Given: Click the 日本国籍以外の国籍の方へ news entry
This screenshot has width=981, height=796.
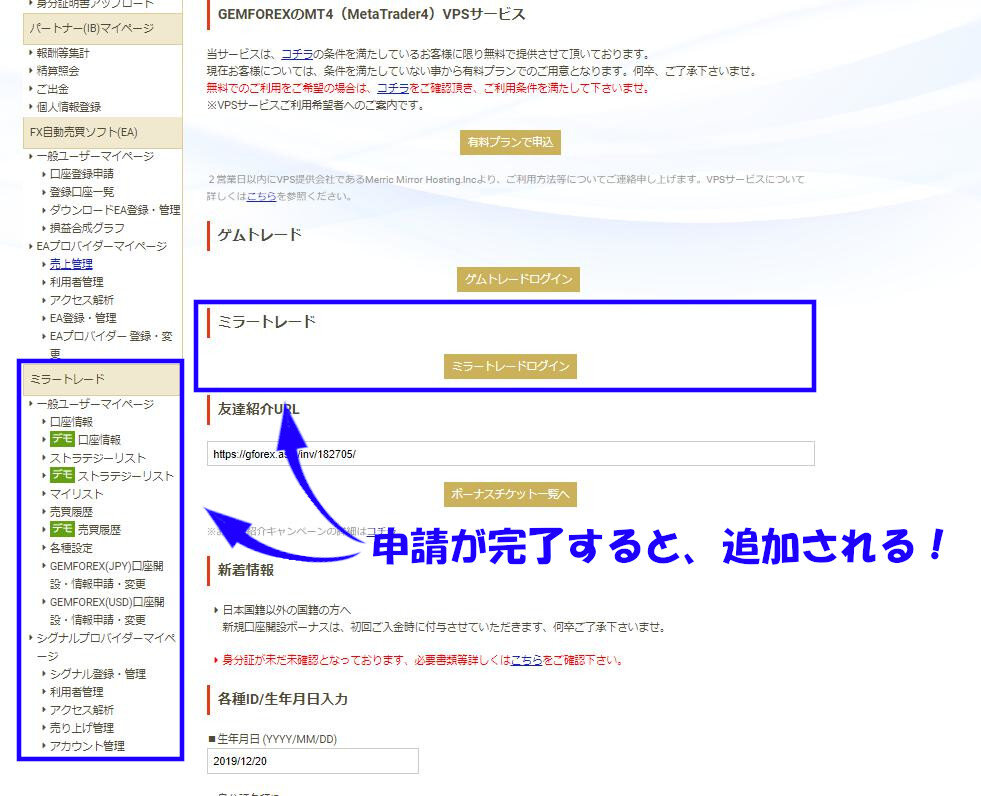Looking at the screenshot, I should point(287,610).
